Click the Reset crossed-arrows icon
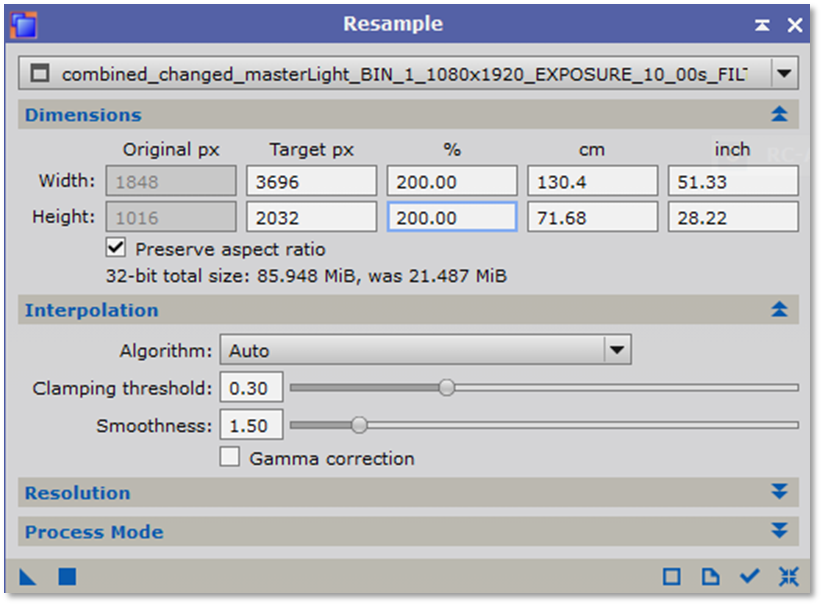 click(788, 577)
